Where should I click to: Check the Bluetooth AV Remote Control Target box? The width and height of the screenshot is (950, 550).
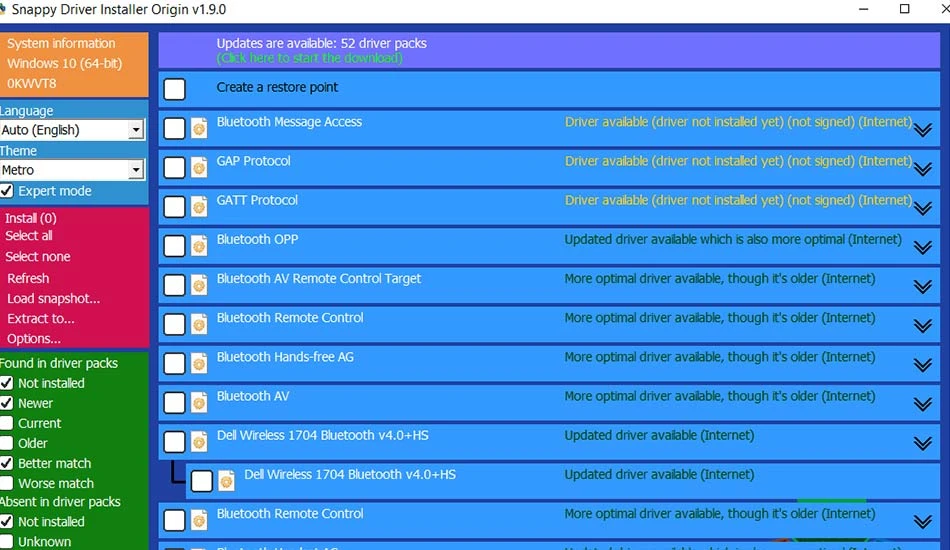click(x=174, y=285)
